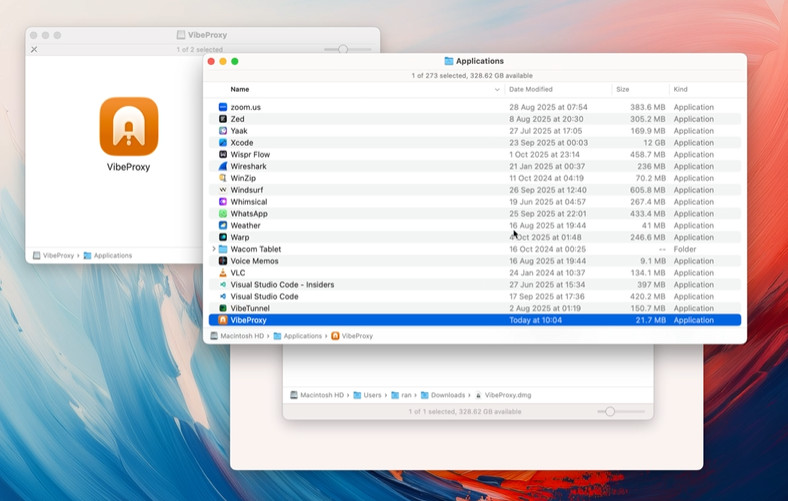Select the WhatsApp row name

pyautogui.click(x=249, y=214)
